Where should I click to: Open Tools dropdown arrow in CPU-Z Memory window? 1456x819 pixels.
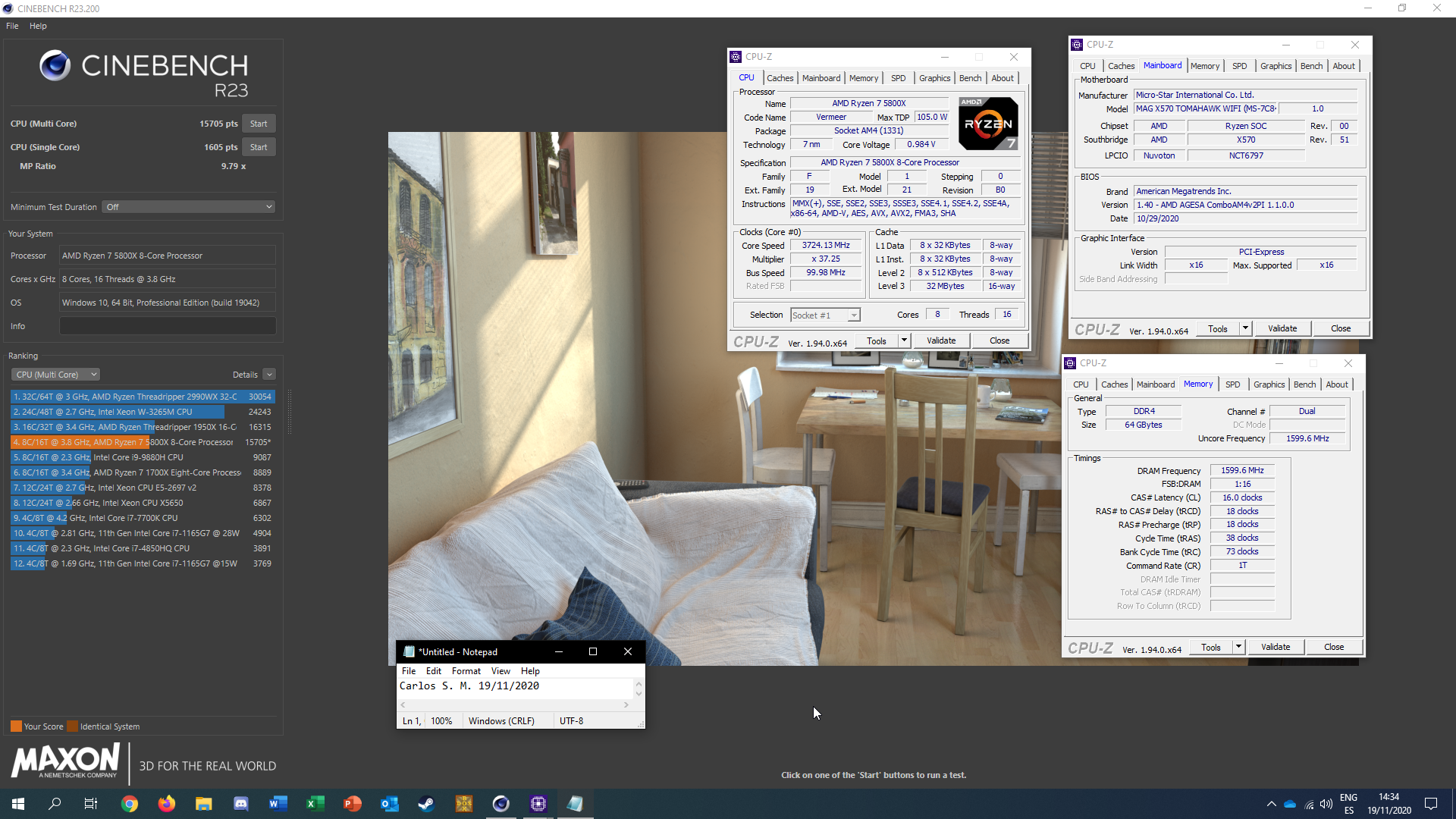click(1238, 648)
